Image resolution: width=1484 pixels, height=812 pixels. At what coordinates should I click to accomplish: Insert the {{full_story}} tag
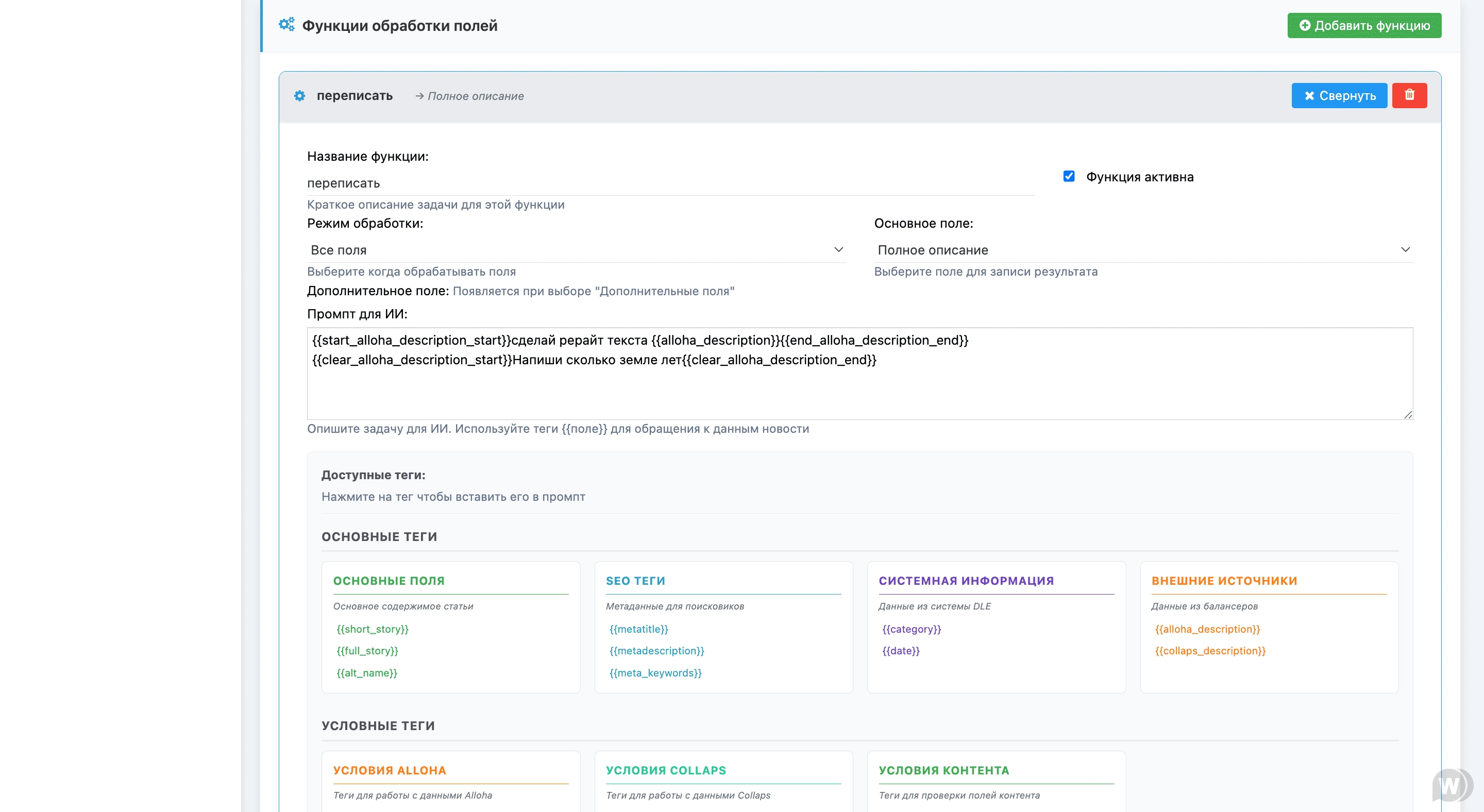(x=367, y=651)
